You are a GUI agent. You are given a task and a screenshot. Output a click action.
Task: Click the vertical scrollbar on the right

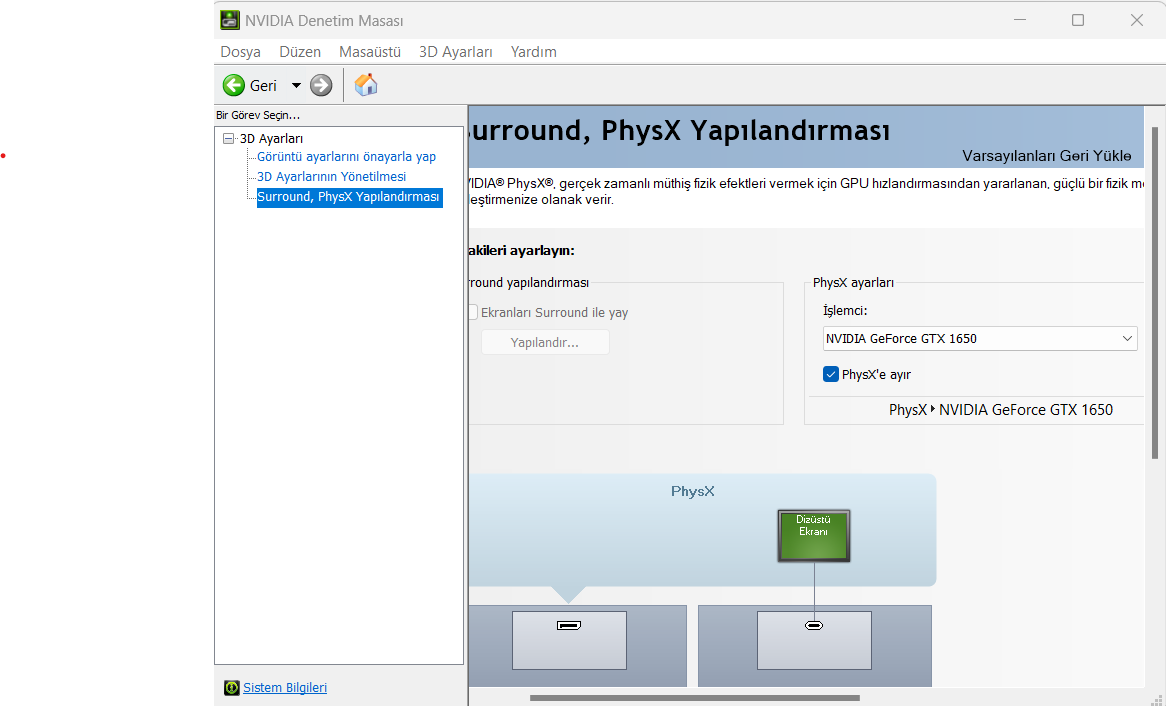coord(1154,293)
